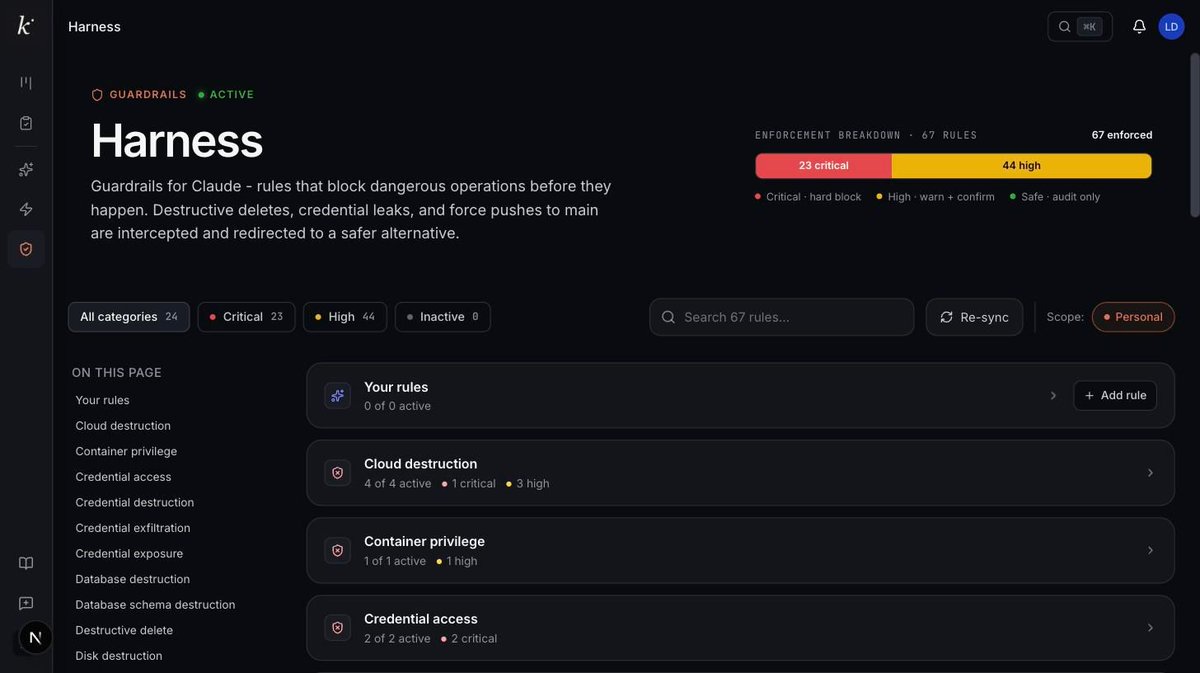Image resolution: width=1200 pixels, height=673 pixels.
Task: Click the red critical segment of enforcement bar
Action: click(x=823, y=166)
